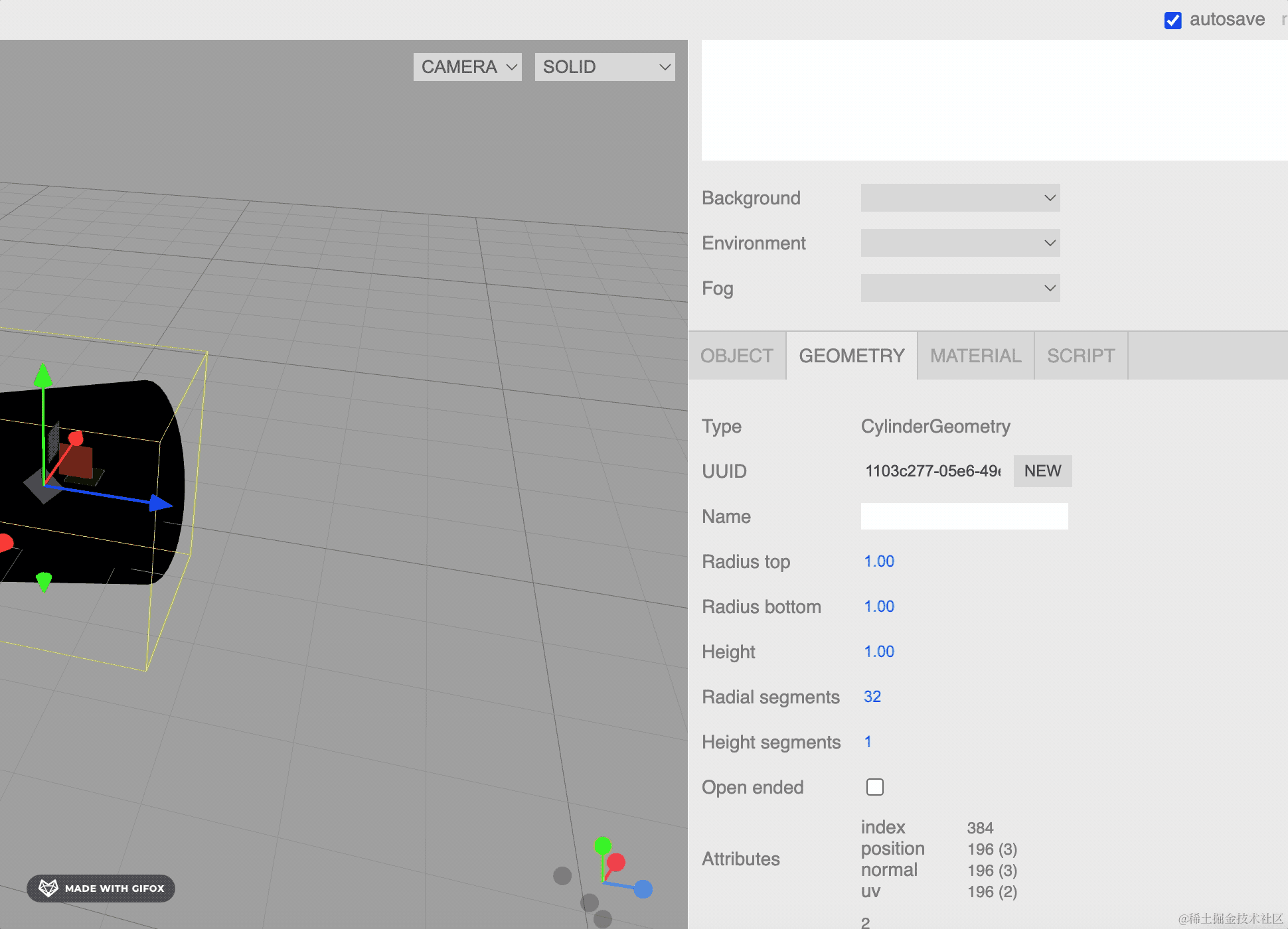Switch to the OBJECT tab
Screen dimensions: 1288x929
pos(737,356)
